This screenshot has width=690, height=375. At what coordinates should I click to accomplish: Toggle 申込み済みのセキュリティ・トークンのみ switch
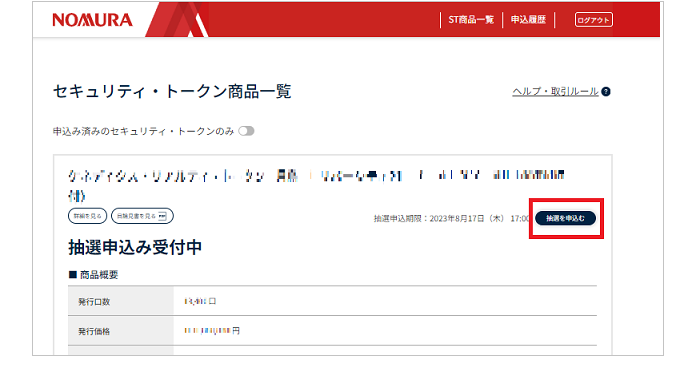(246, 131)
